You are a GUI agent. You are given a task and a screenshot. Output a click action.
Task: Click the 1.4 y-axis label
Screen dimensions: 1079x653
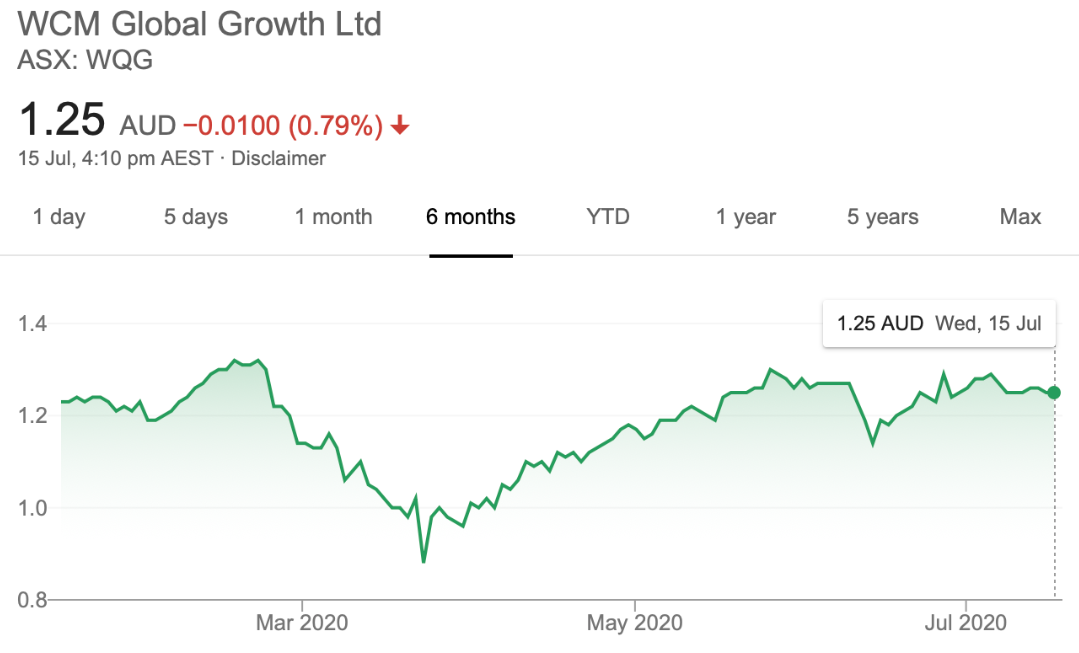(35, 324)
